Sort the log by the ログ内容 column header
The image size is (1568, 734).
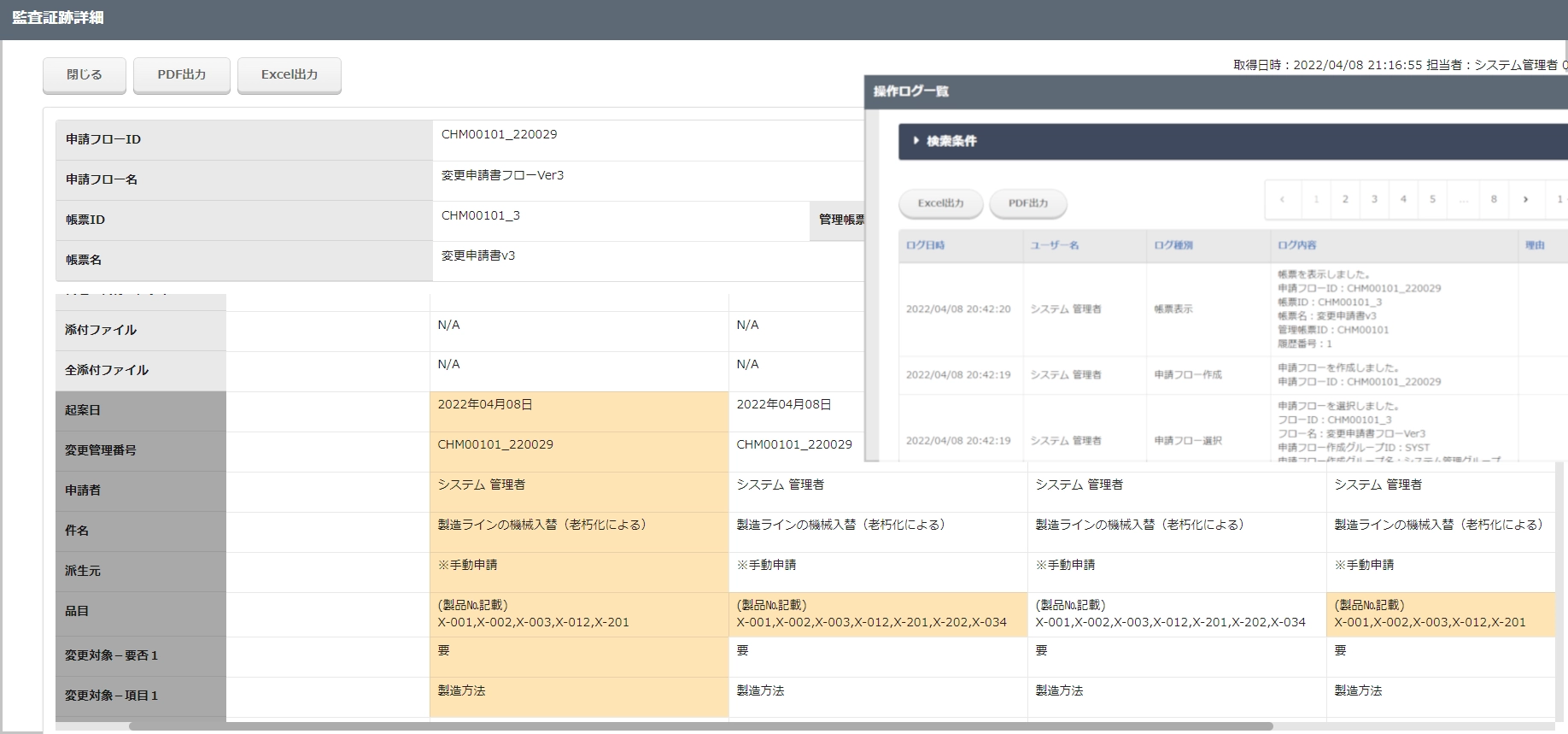coord(1394,245)
